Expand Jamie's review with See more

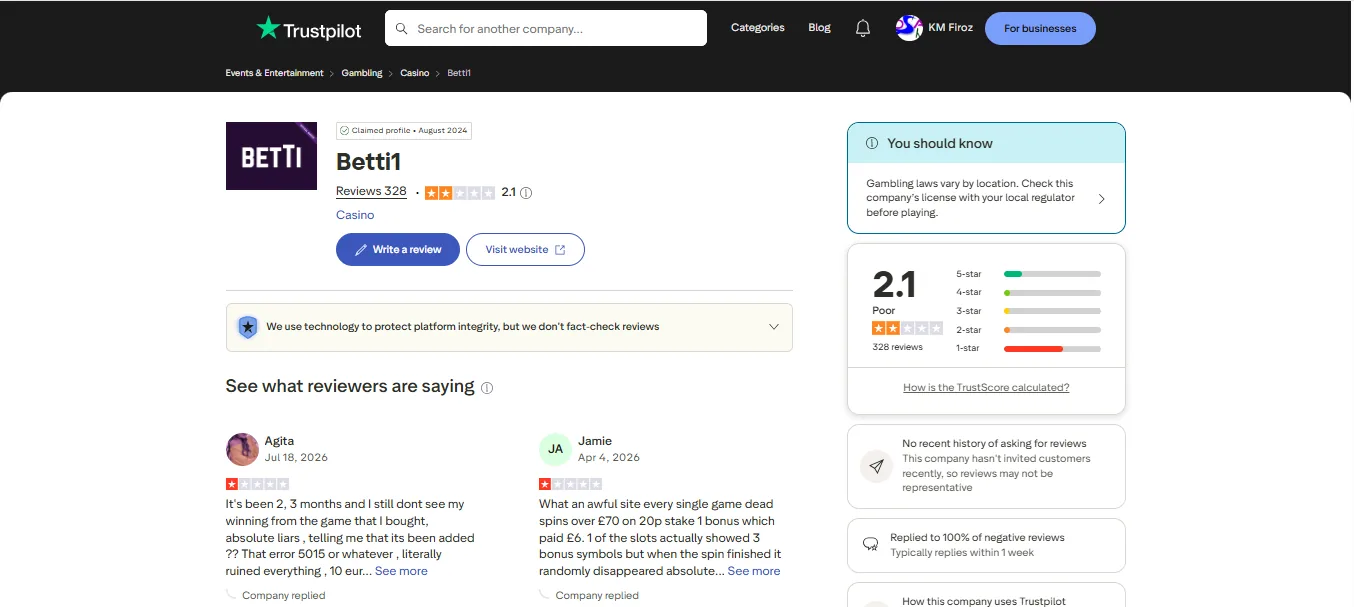click(x=754, y=571)
